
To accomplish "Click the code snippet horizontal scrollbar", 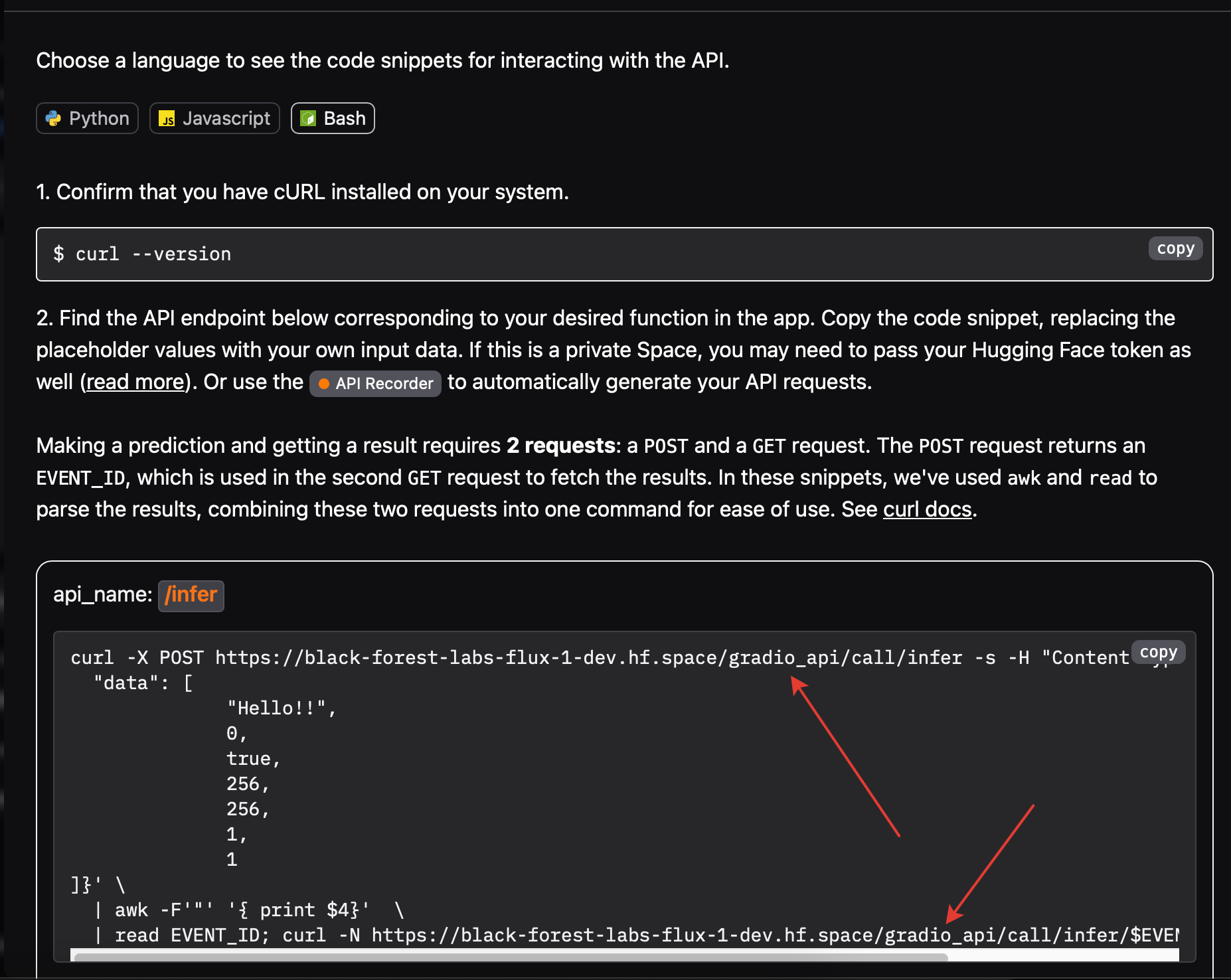I will click(510, 957).
